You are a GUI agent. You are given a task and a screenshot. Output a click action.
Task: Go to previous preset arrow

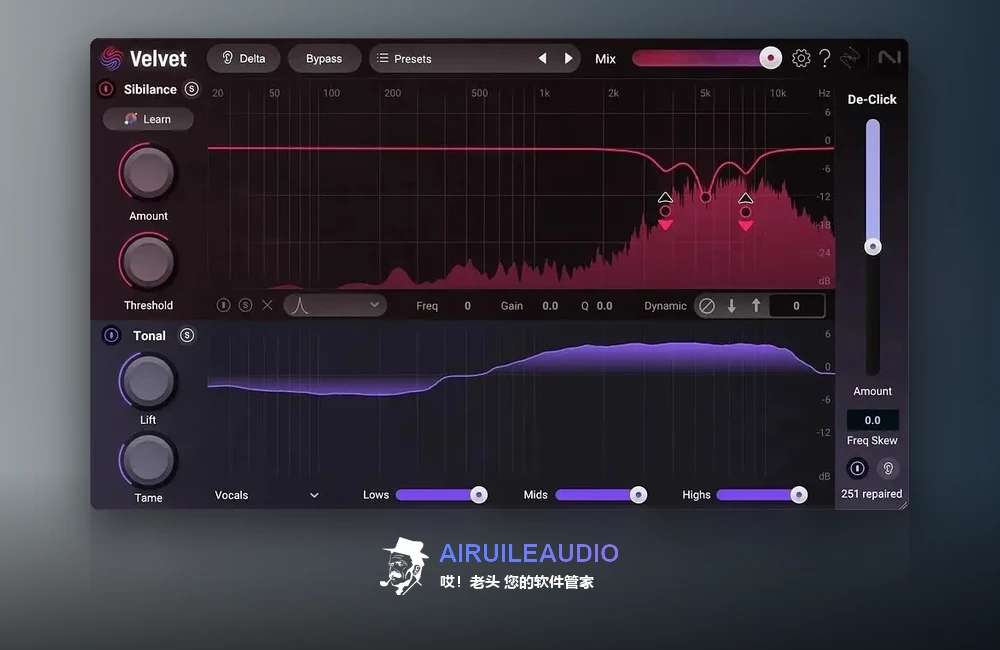pos(542,59)
